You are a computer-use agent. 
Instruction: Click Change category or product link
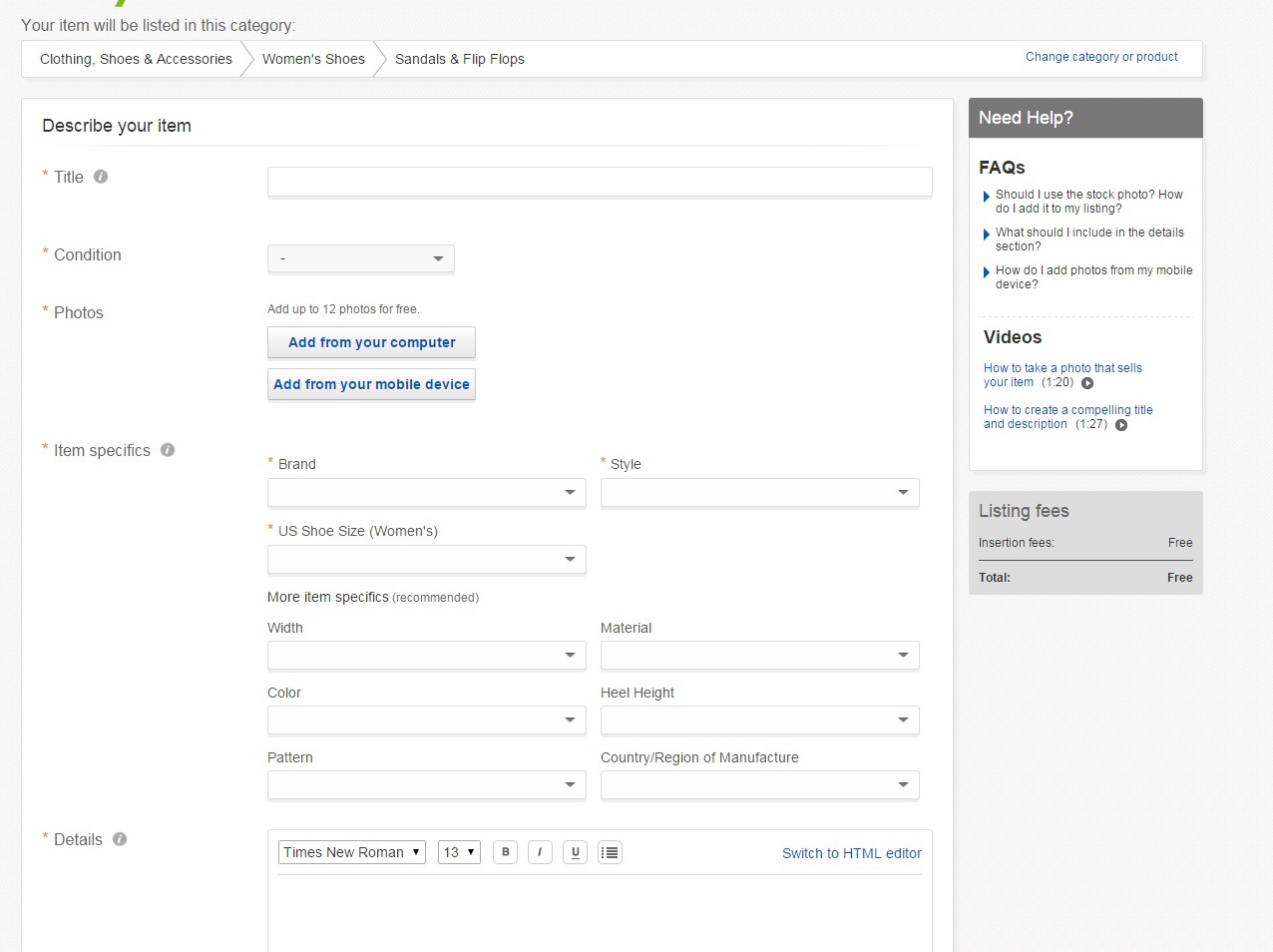click(1101, 57)
